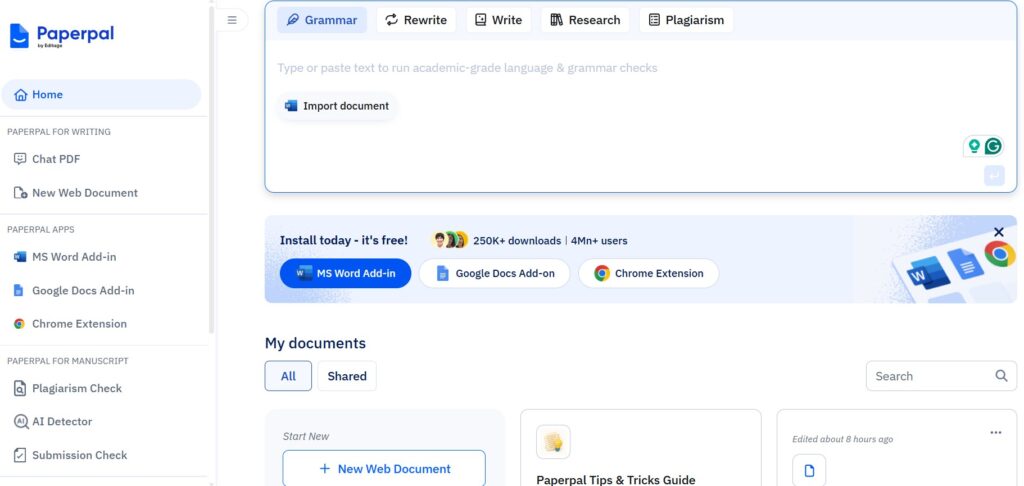Screen dimensions: 1024x486
Task: Click the 'Start New' label
Action: 306,436
